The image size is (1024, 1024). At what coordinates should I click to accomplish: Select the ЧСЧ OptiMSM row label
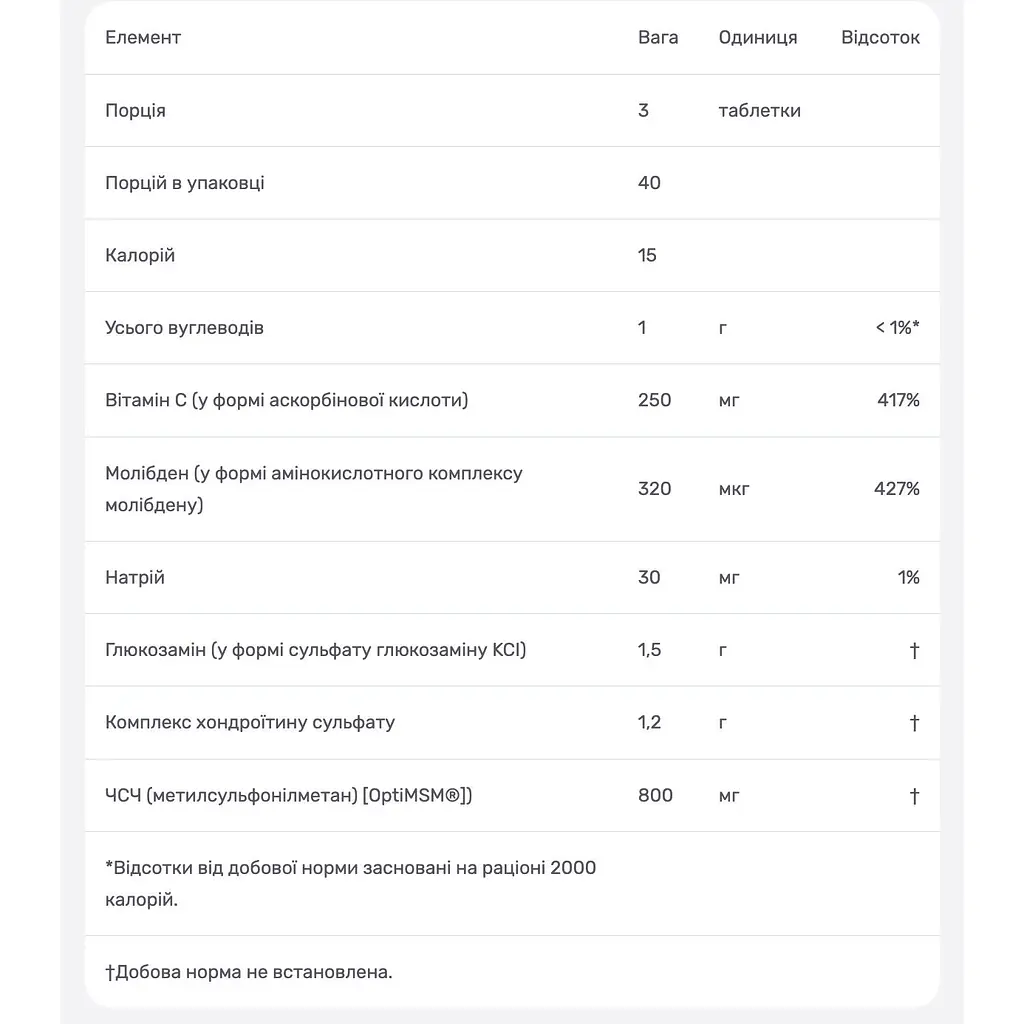click(x=289, y=795)
